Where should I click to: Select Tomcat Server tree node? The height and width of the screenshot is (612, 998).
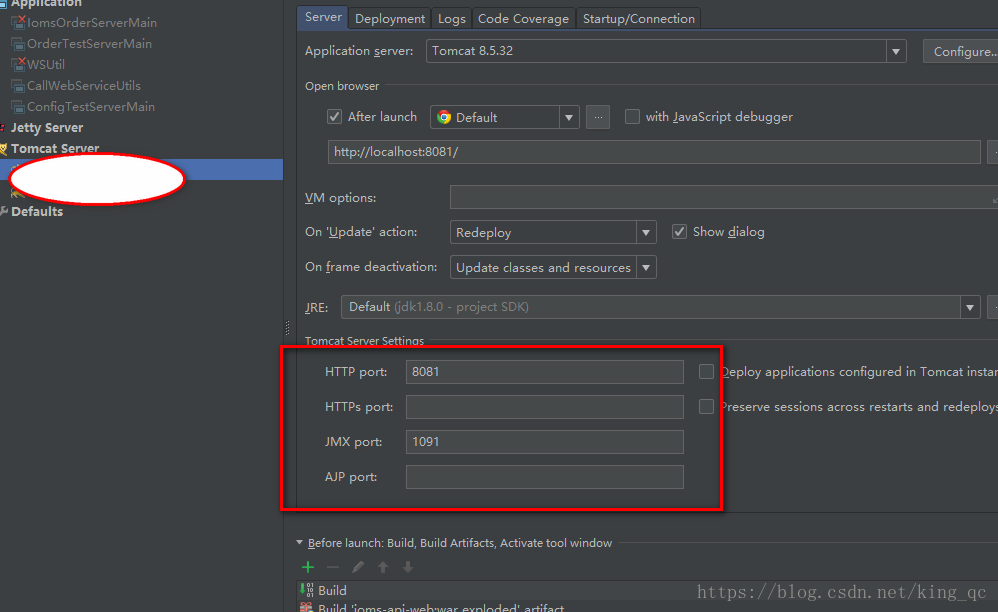(55, 148)
